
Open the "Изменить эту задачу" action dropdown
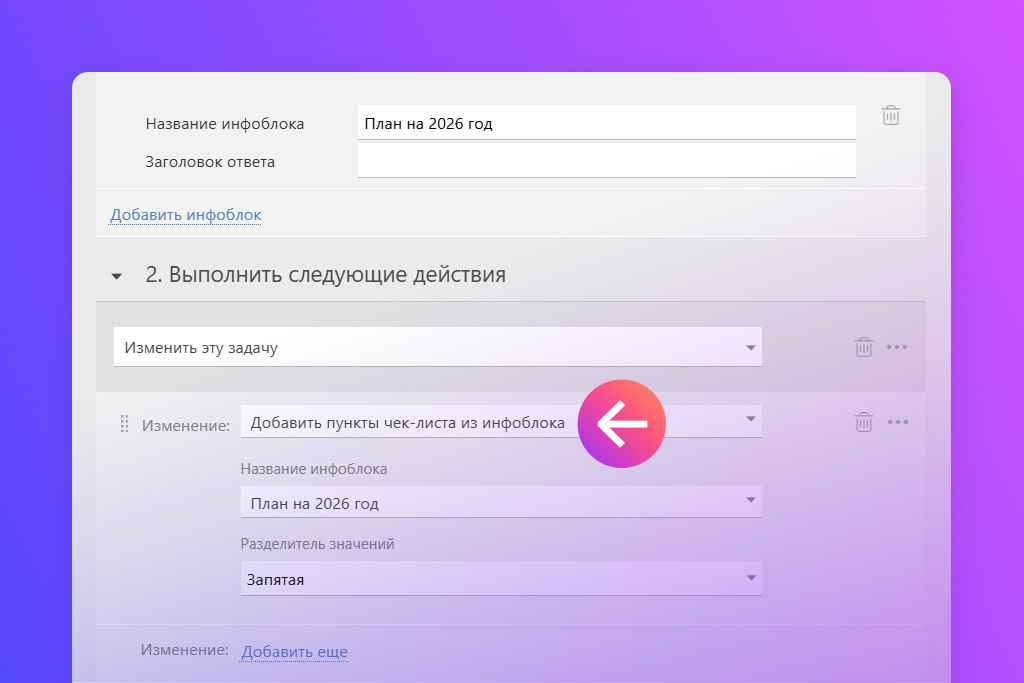point(437,348)
